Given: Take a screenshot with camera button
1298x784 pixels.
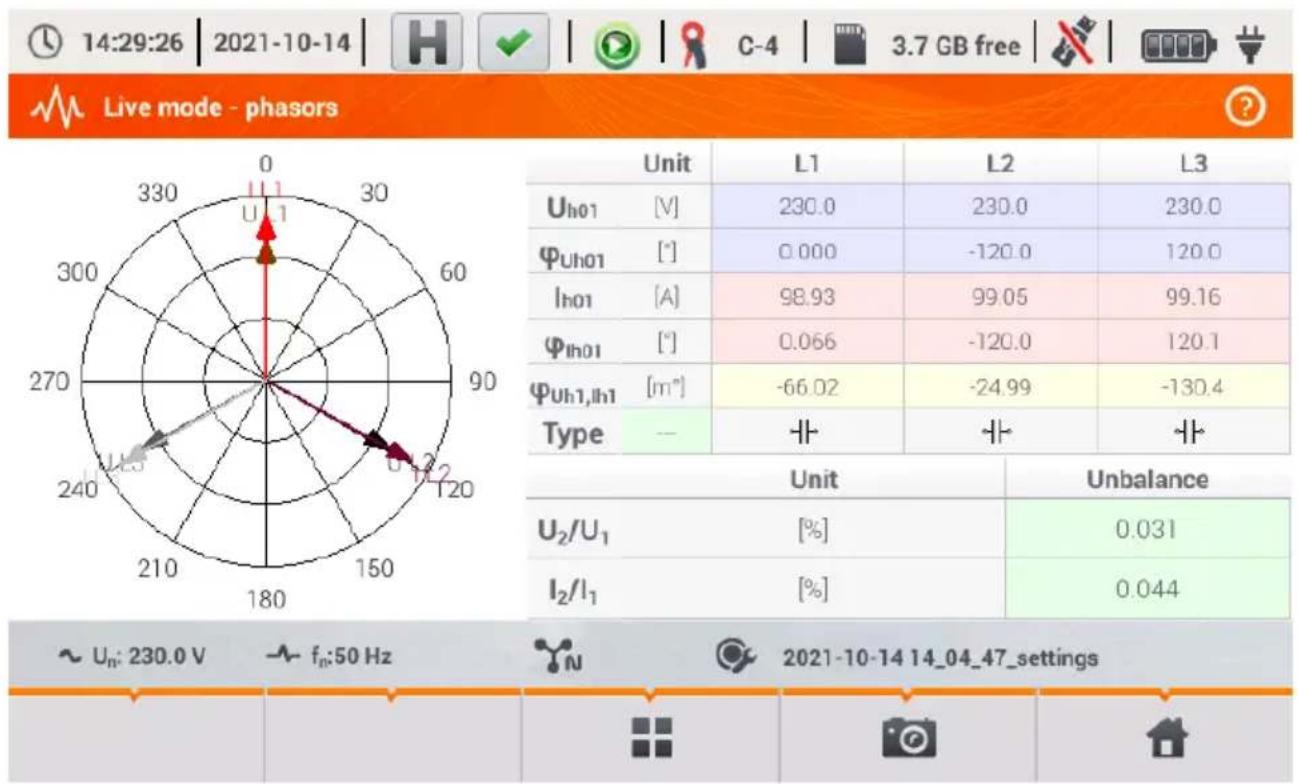Looking at the screenshot, I should point(907,739).
